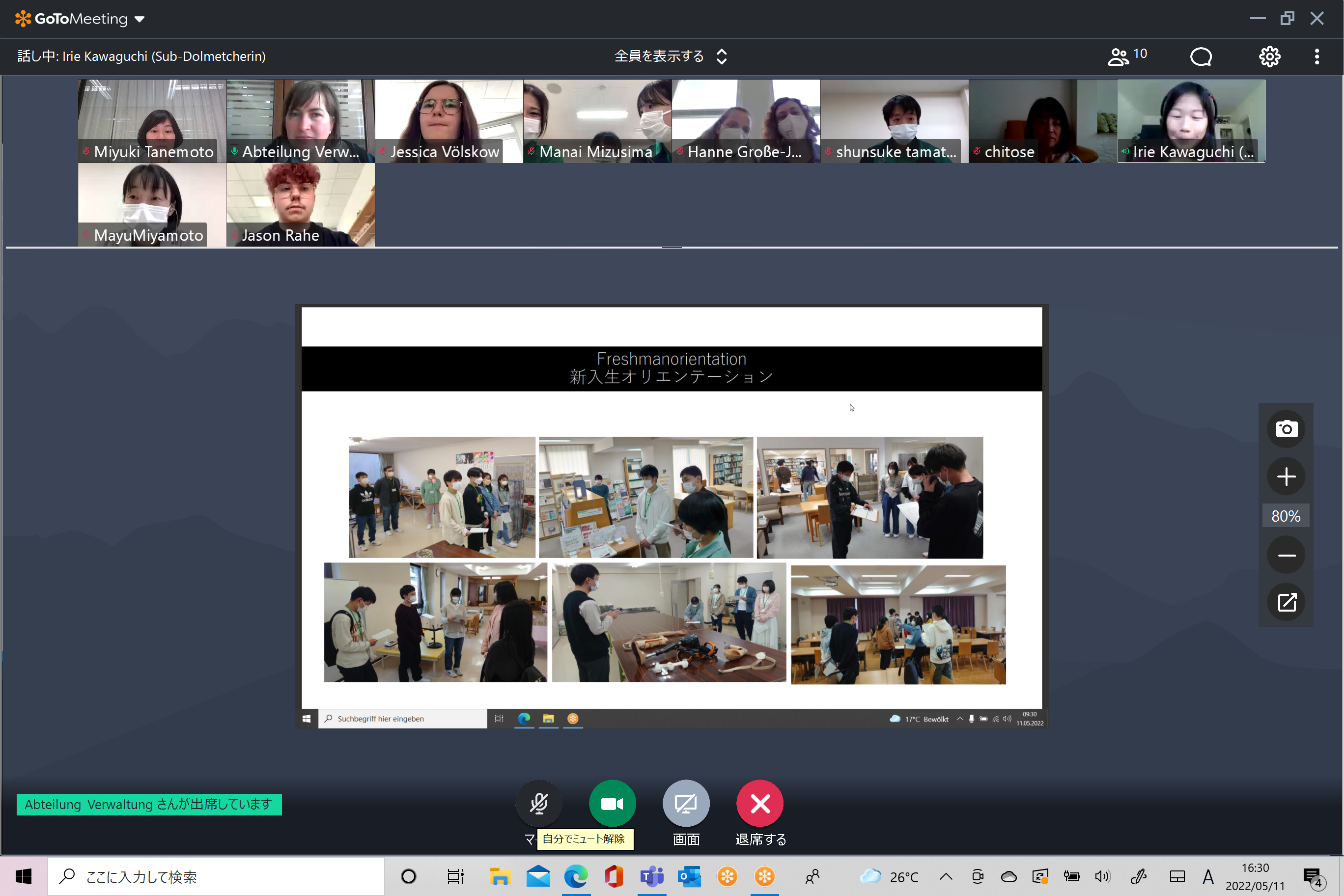Open the settings gear icon
This screenshot has height=896, width=1344.
coord(1269,56)
